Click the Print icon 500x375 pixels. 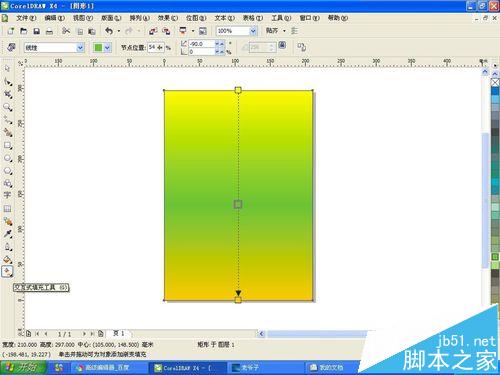pyautogui.click(x=49, y=32)
